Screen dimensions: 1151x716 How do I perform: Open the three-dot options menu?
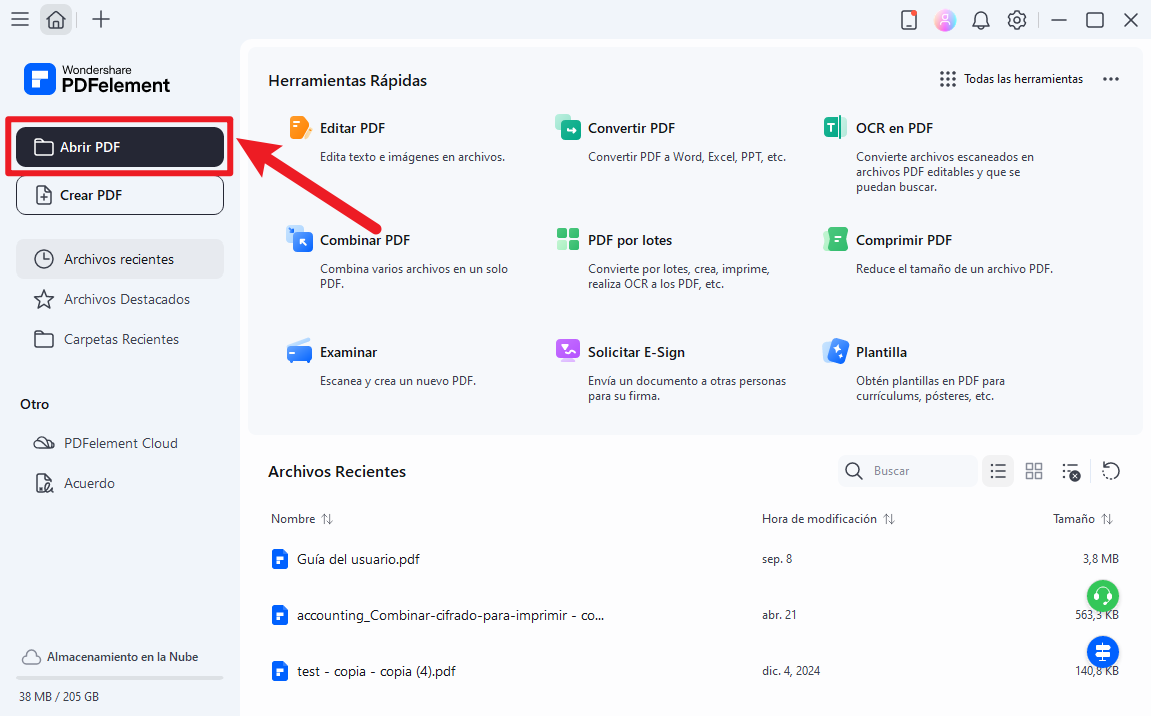coord(1110,78)
